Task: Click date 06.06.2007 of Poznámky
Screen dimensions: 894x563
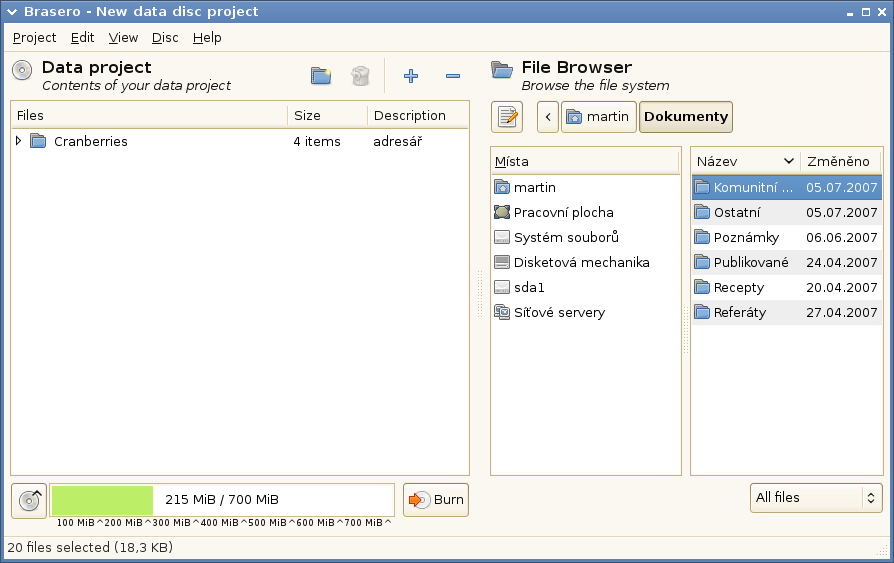Action: coord(842,237)
